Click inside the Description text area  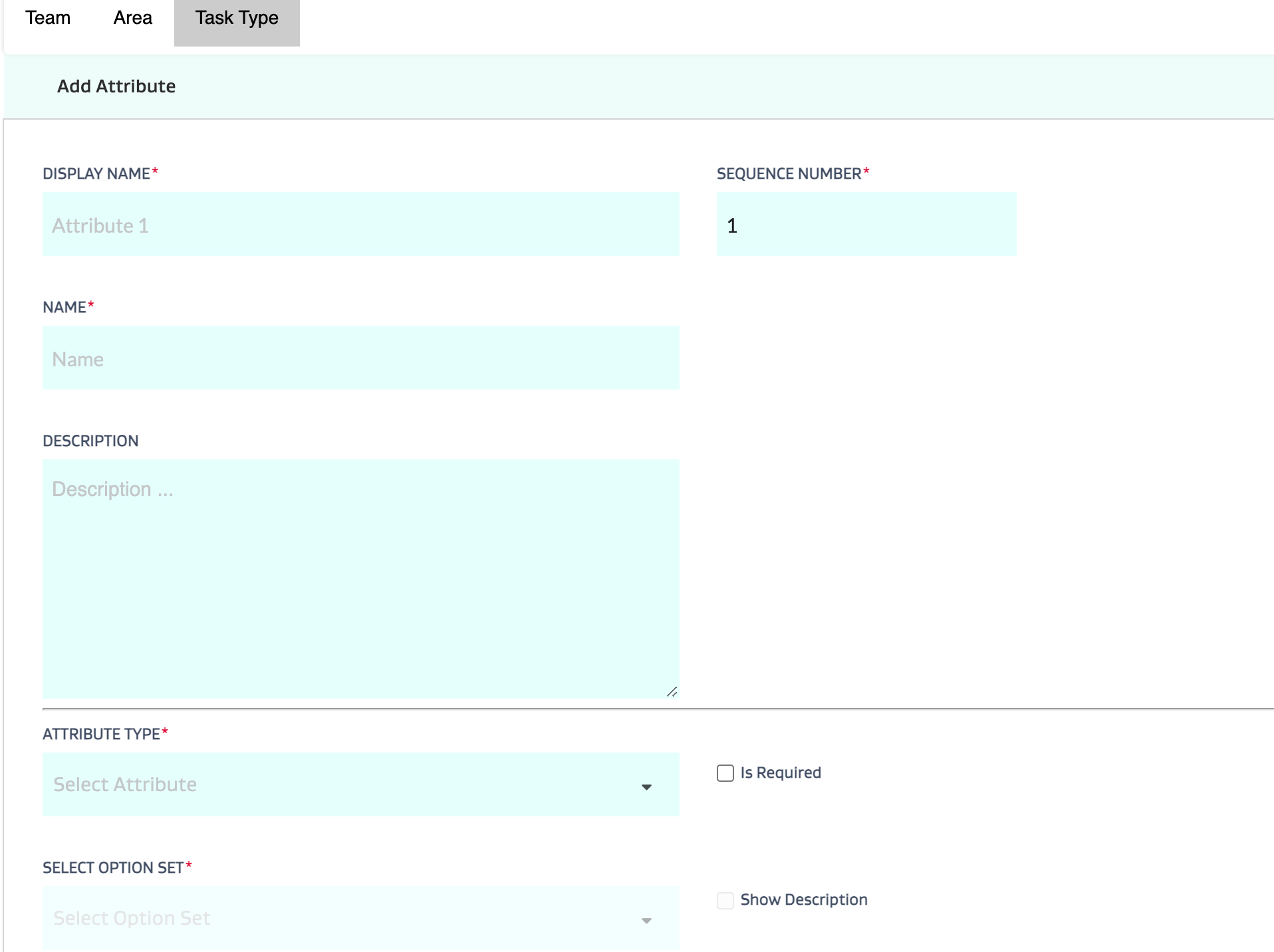click(360, 578)
